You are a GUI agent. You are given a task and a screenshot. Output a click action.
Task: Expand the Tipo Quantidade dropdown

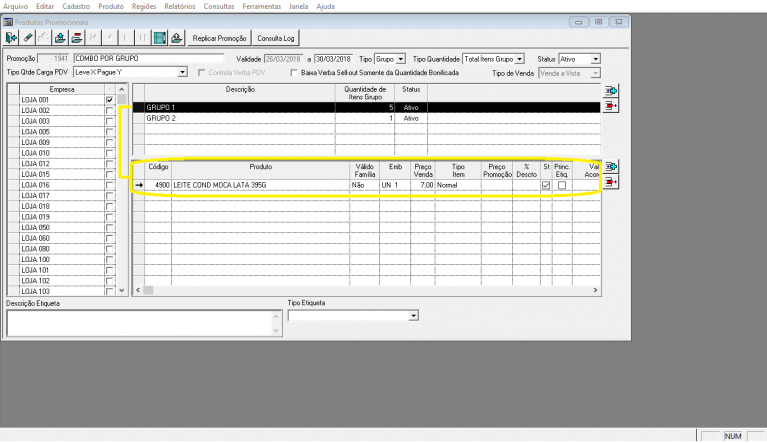click(519, 59)
